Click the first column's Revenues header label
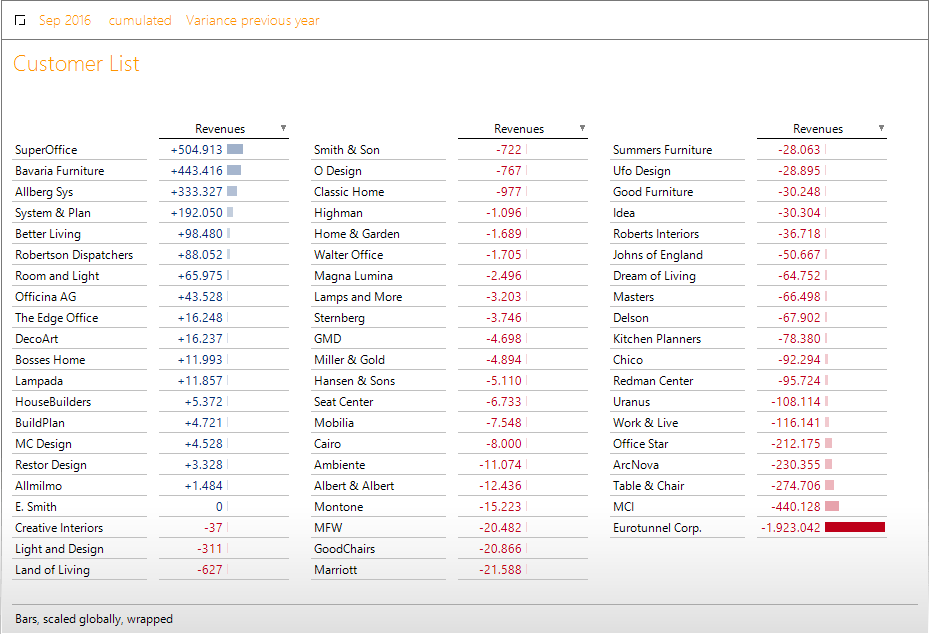This screenshot has height=634, width=929. coord(219,129)
